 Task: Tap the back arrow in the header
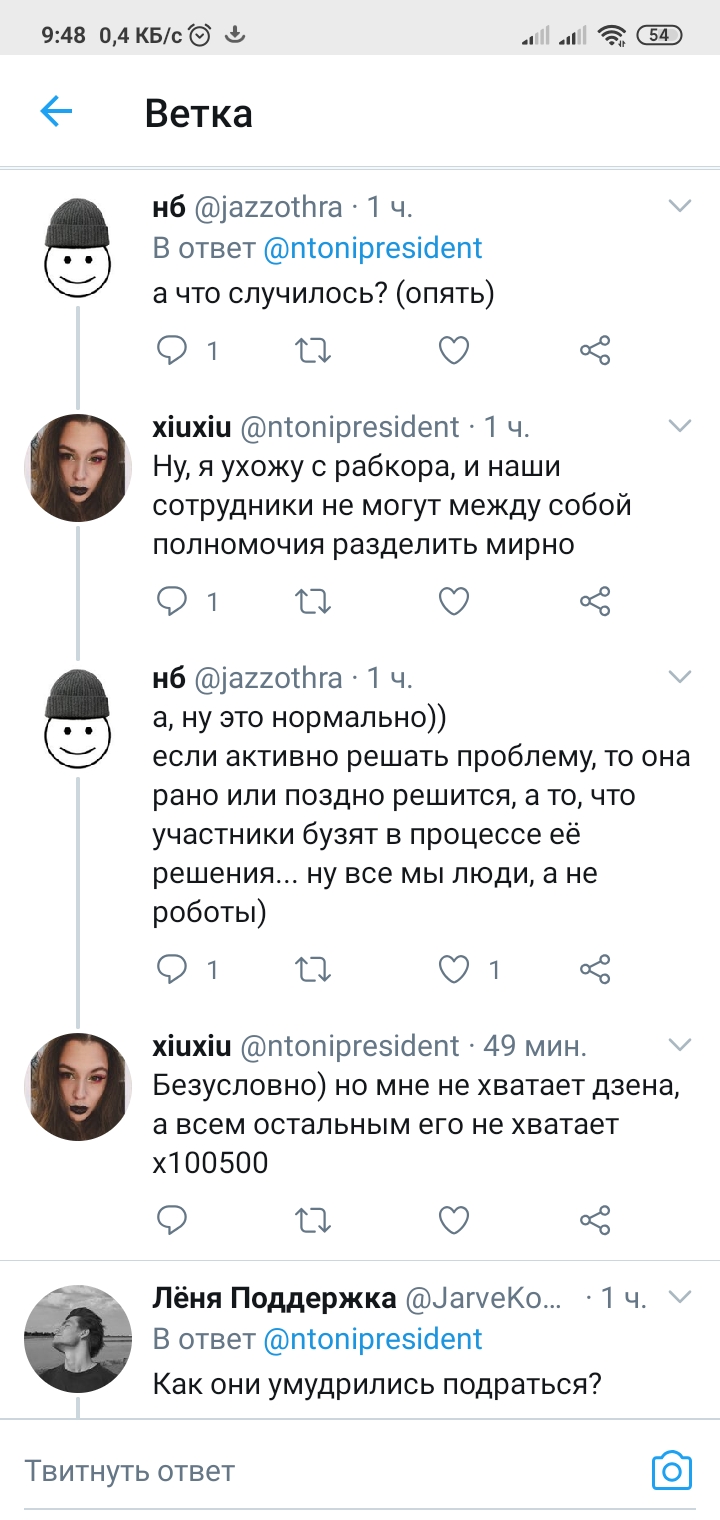point(56,112)
